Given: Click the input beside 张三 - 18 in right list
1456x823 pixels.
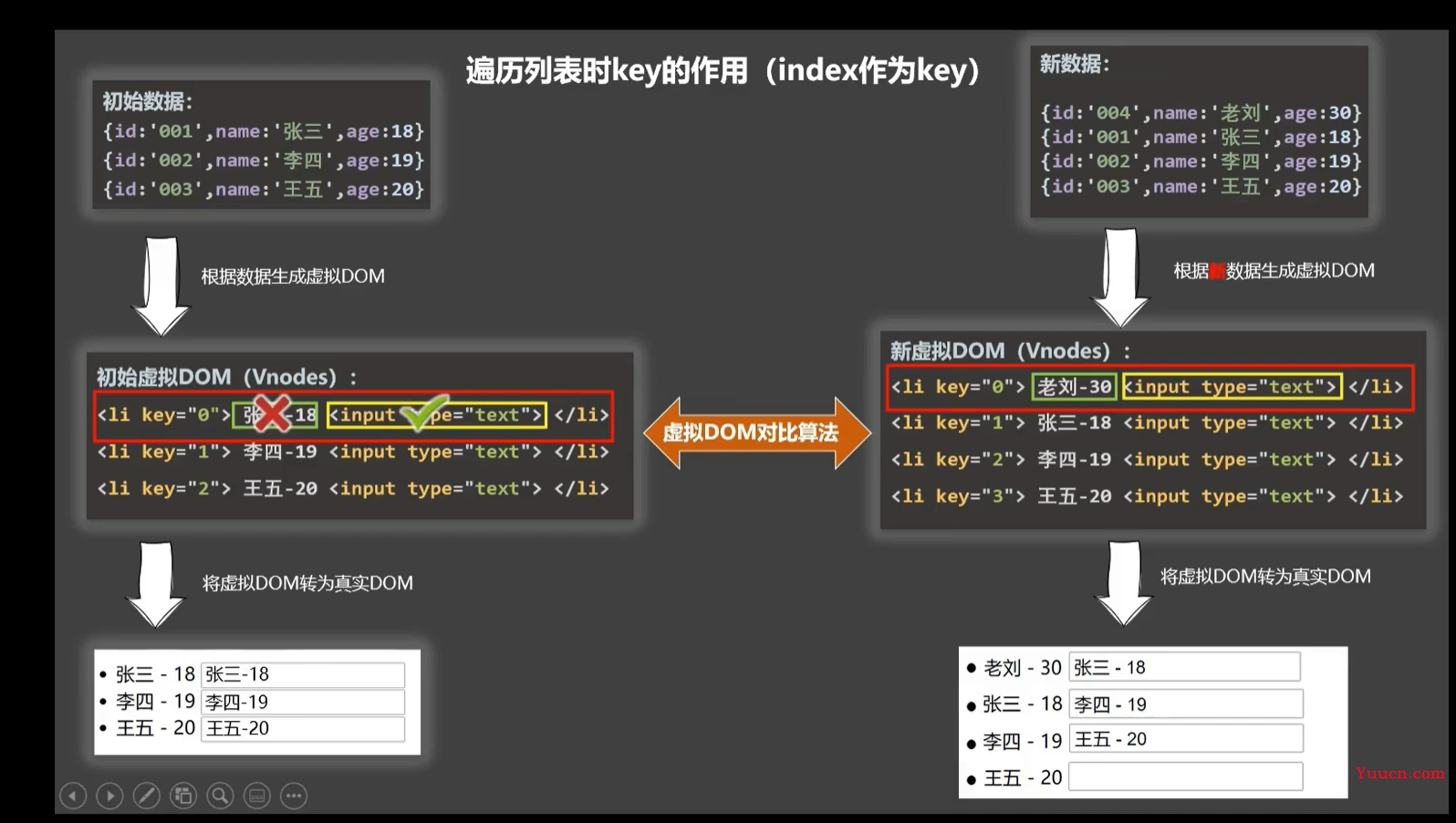Looking at the screenshot, I should click(x=1185, y=703).
